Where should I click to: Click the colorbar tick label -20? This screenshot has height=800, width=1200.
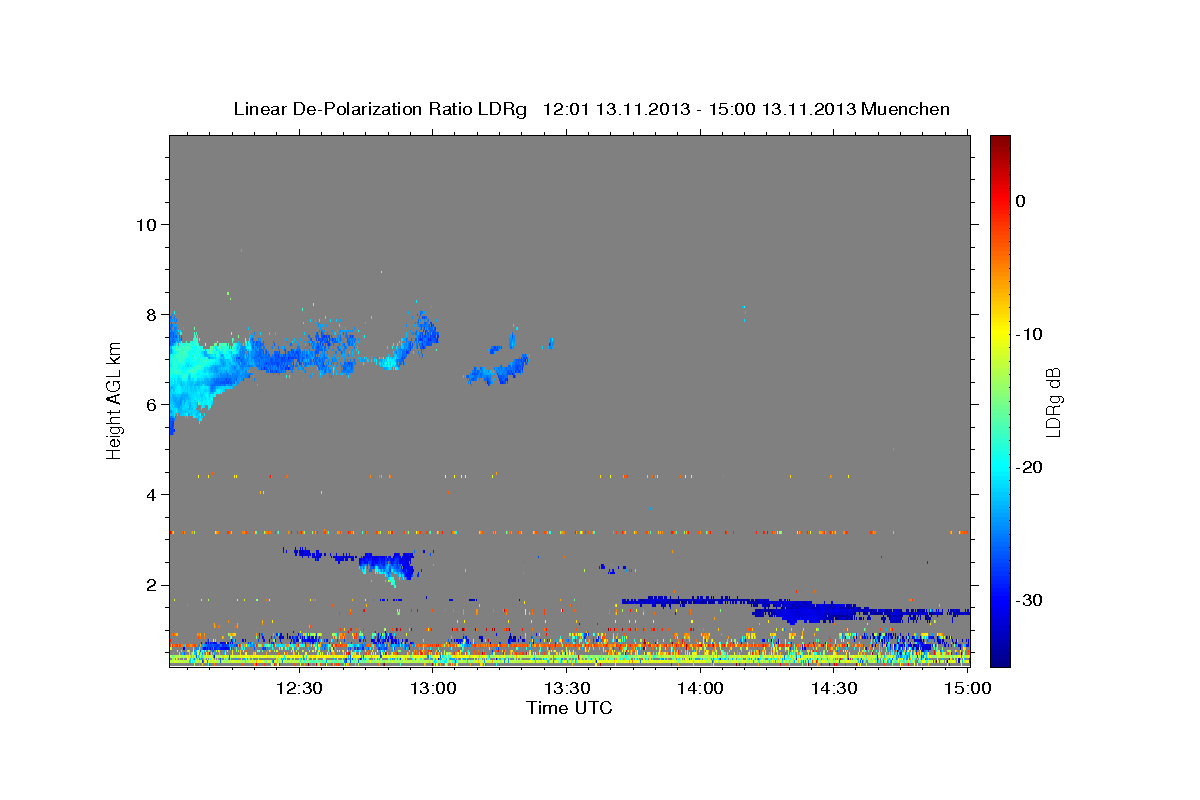(x=1030, y=467)
